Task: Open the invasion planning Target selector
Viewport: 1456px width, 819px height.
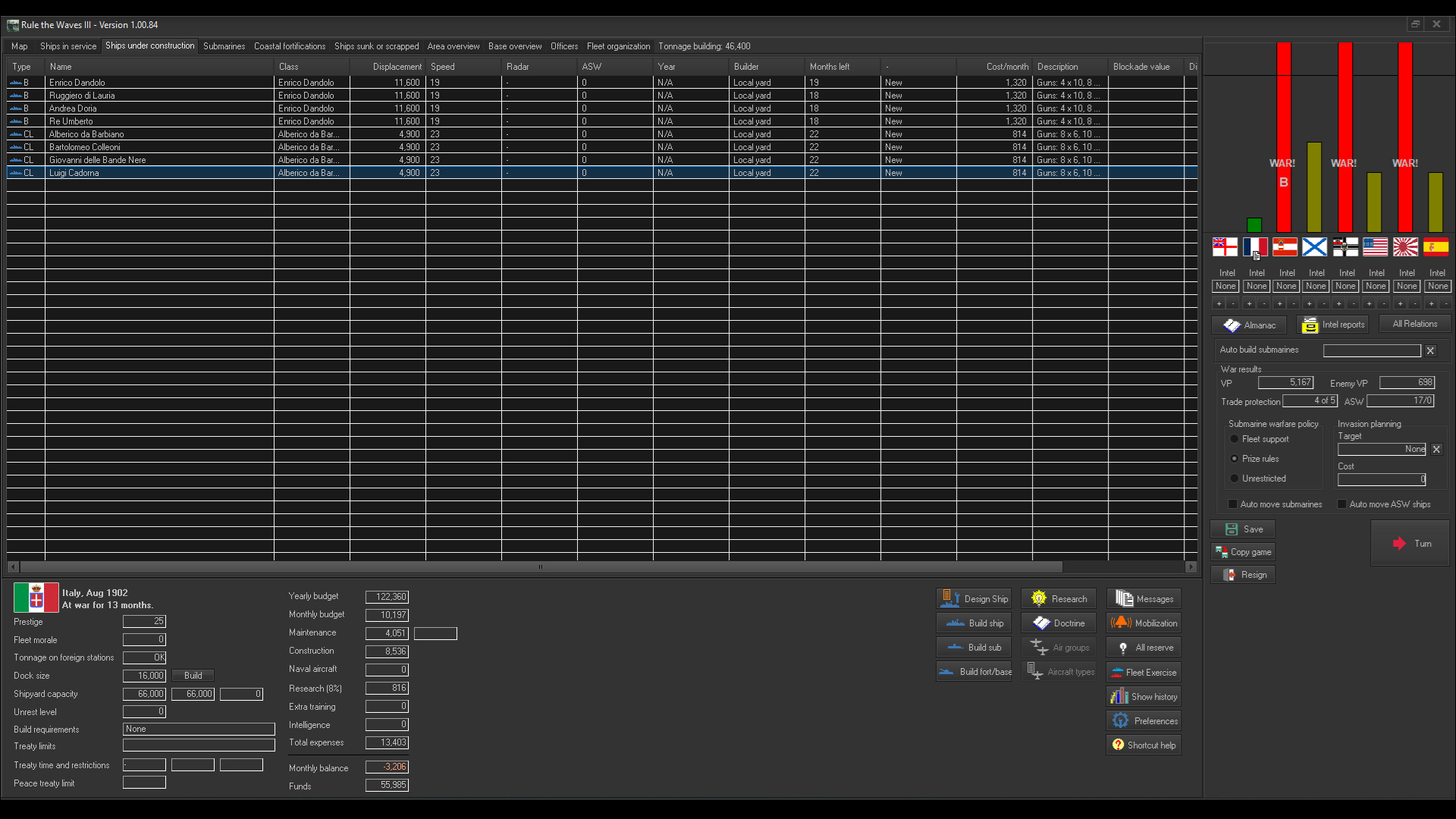Action: 1382,449
